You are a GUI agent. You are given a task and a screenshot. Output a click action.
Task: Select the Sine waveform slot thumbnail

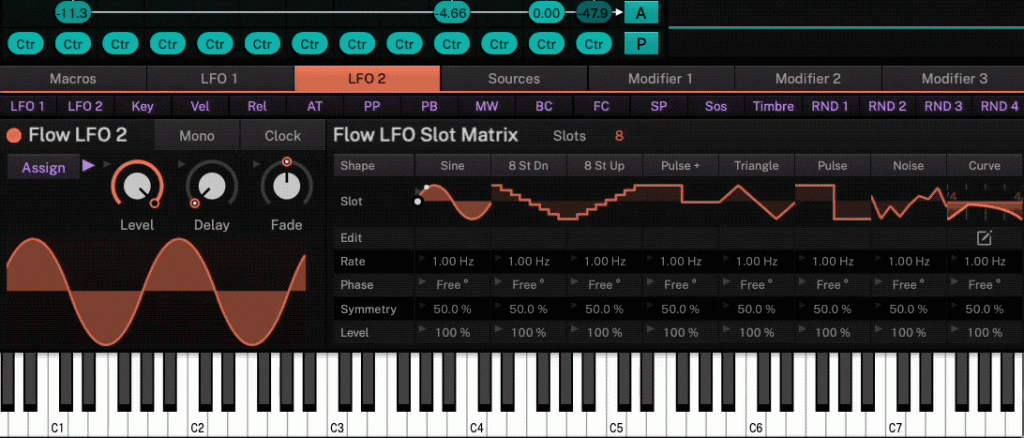(452, 202)
